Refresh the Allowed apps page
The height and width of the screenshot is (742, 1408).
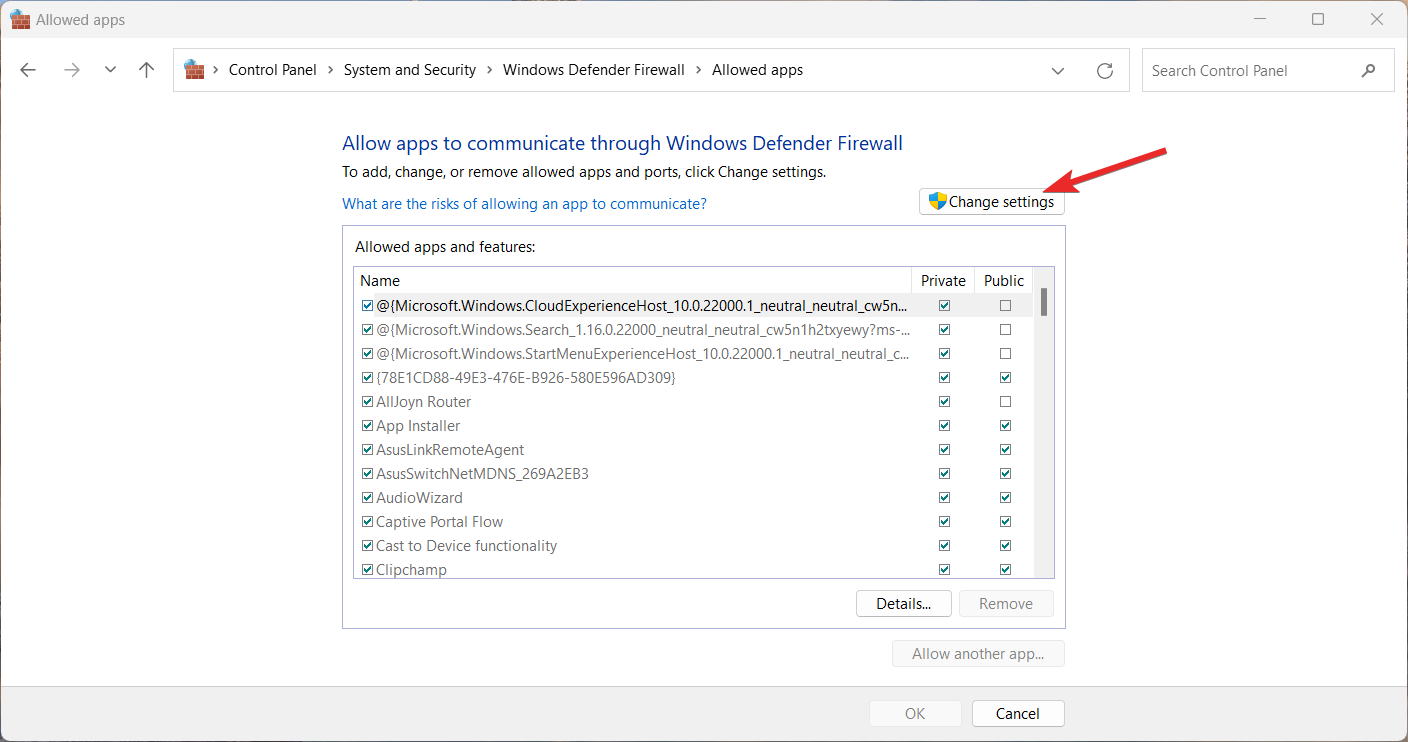[x=1105, y=70]
